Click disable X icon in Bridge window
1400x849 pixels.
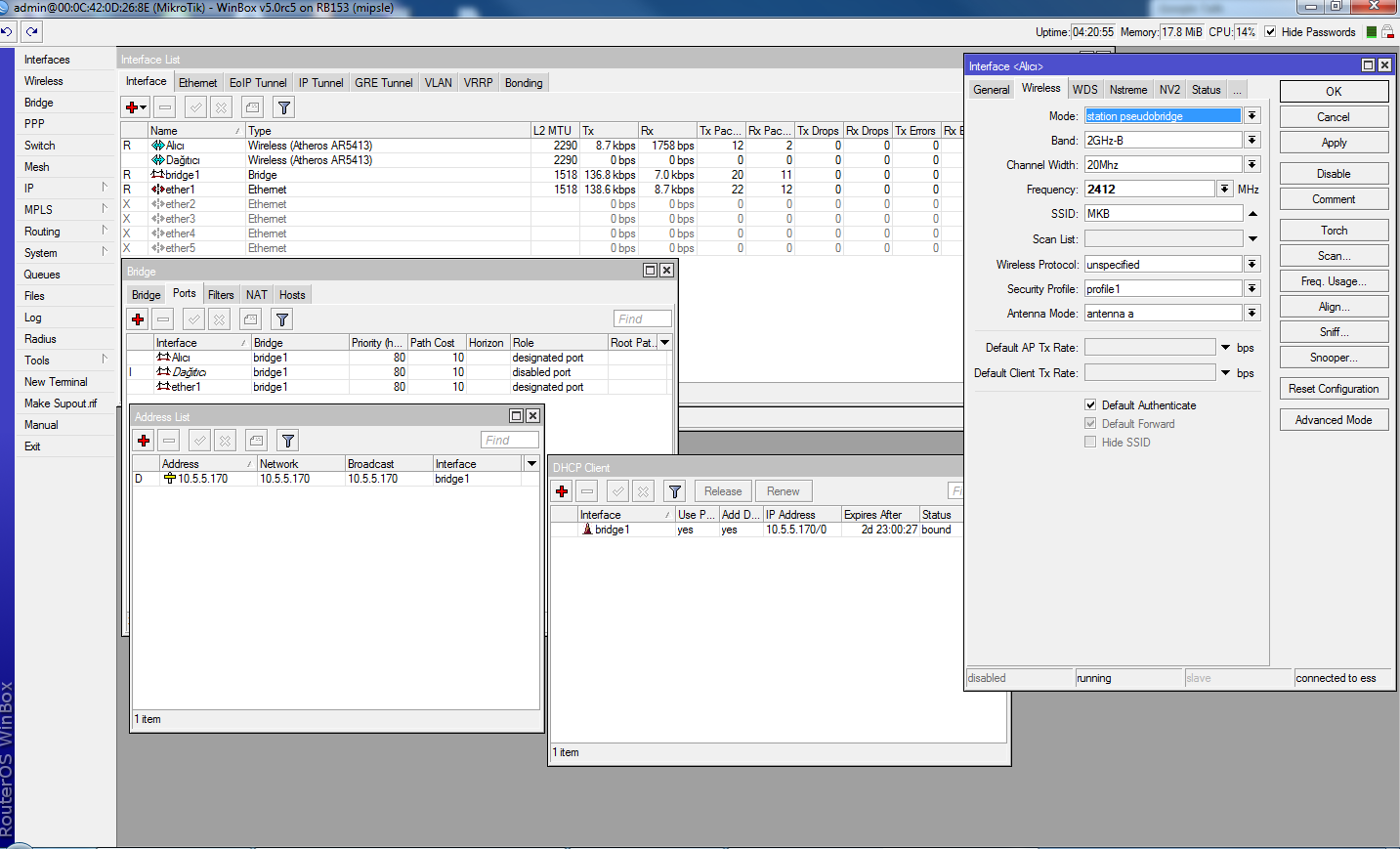pos(219,319)
